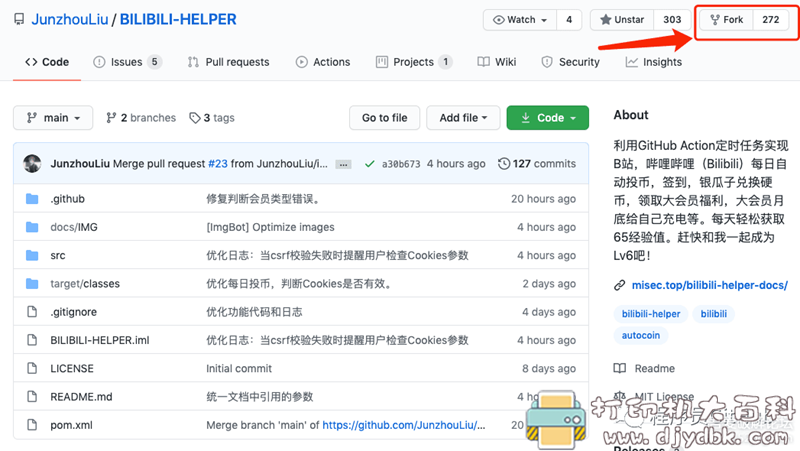Open the LICENSE file
This screenshot has height=451, width=800.
pos(72,368)
